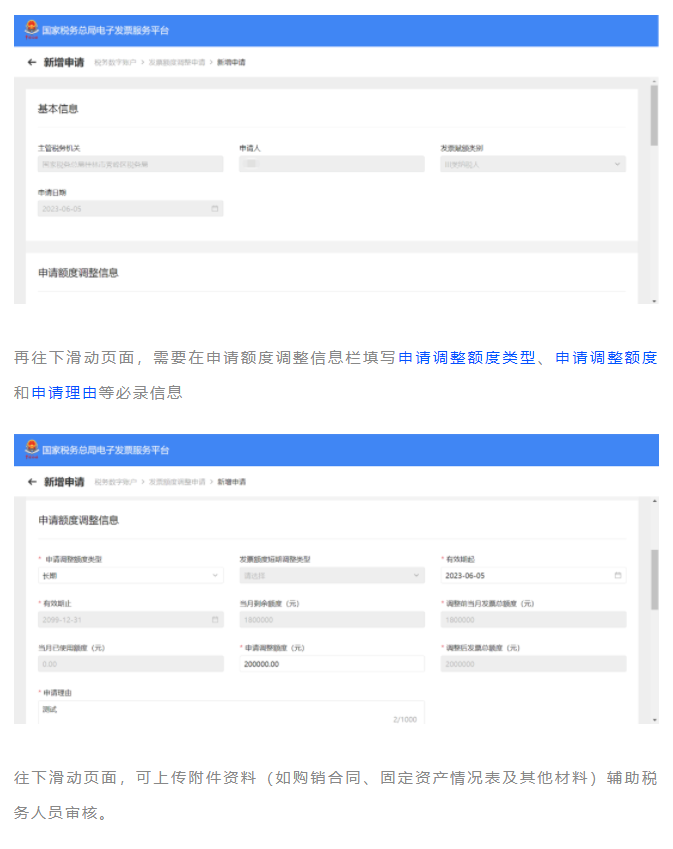Click the calendar icon in the 有效期止 field

tap(214, 620)
